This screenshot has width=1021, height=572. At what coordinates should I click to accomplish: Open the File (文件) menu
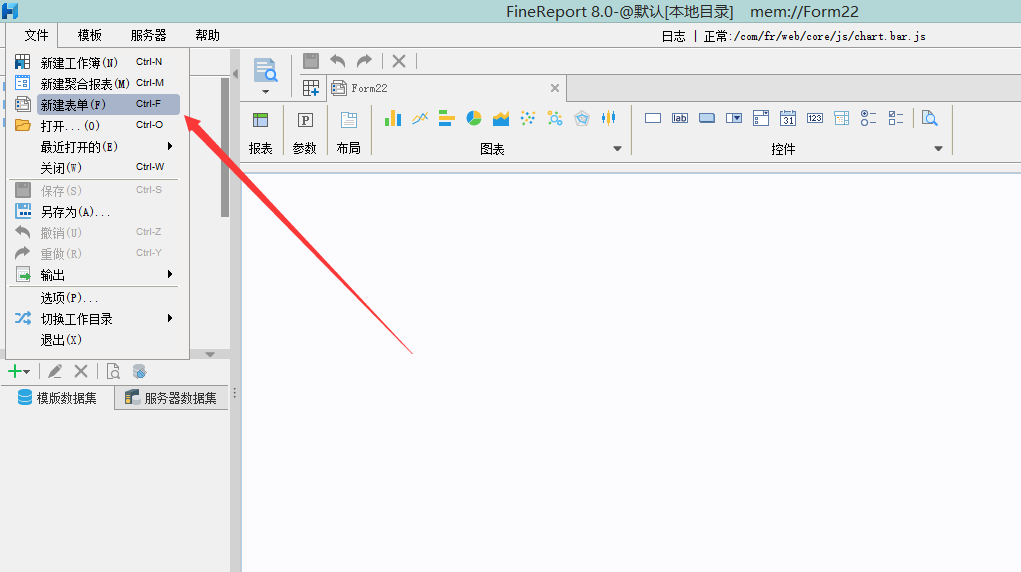36,35
